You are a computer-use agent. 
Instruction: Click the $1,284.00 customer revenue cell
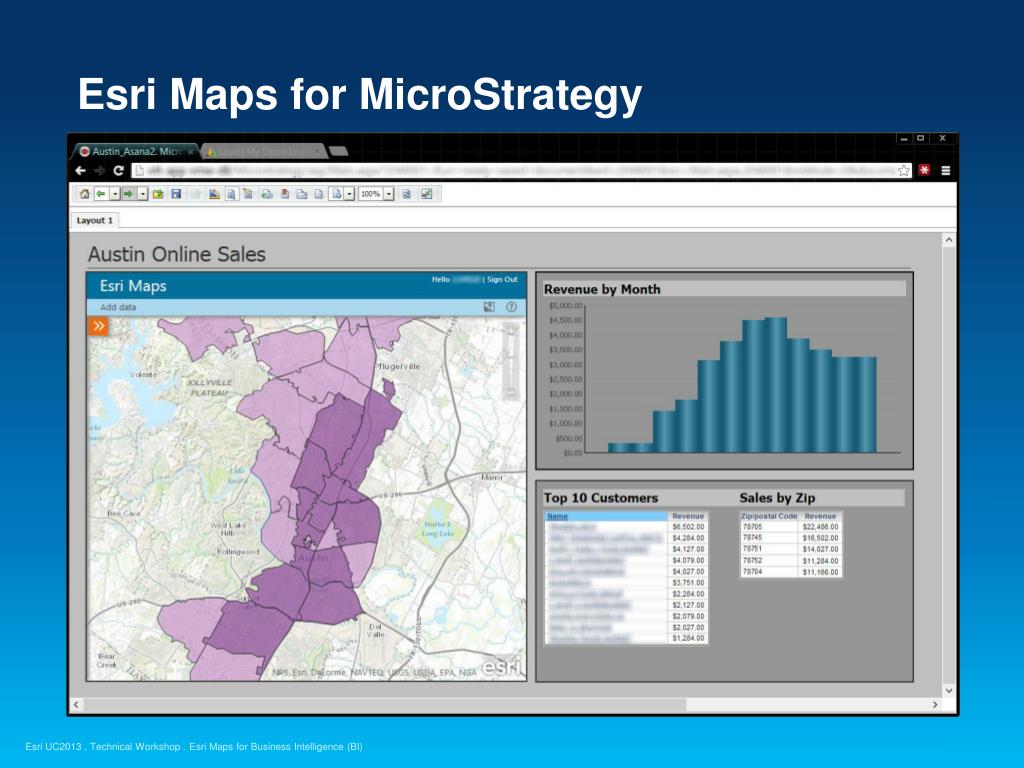(688, 638)
